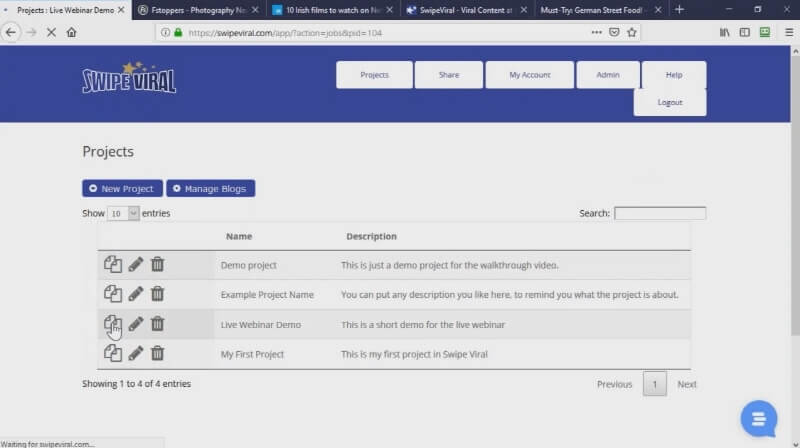Screen dimensions: 800x448
Task: Open the Share nav menu
Action: coord(449,74)
